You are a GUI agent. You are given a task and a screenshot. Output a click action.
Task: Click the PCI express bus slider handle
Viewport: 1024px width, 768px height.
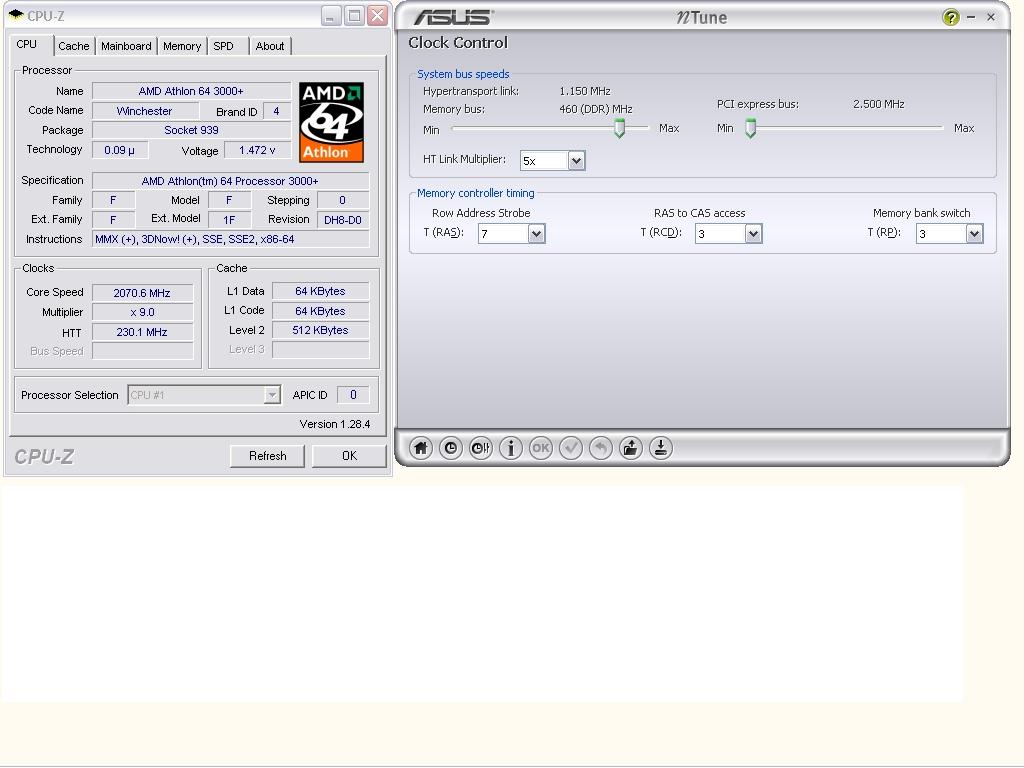click(x=751, y=128)
